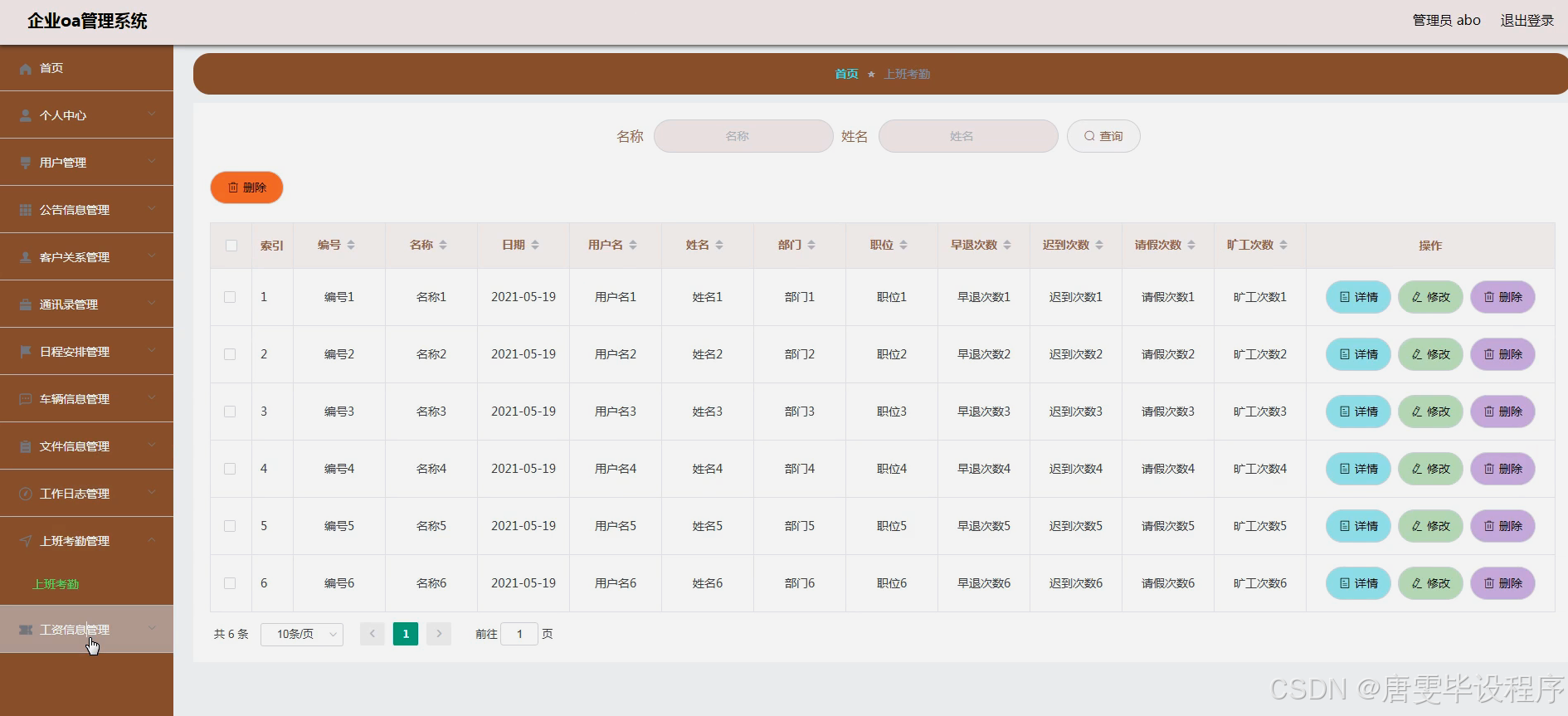
Task: Select the 上班考勤 submenu item
Action: click(x=56, y=584)
